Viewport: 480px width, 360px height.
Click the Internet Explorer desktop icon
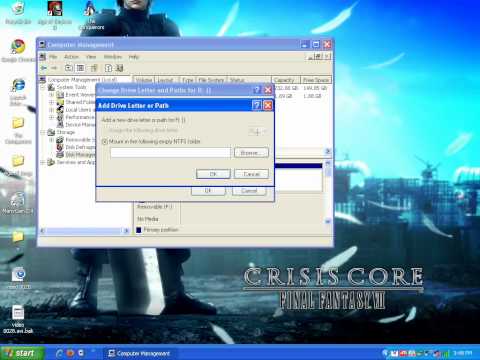coord(18,86)
